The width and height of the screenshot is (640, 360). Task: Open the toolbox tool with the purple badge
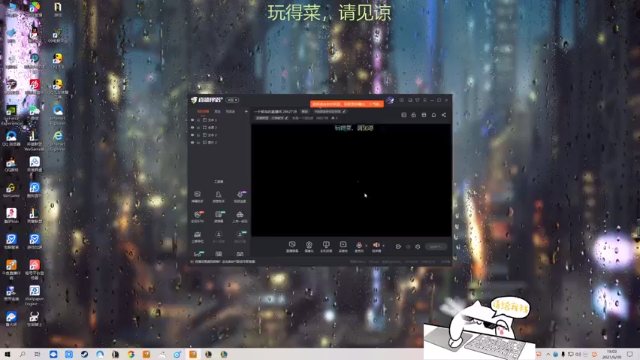[x=240, y=196]
